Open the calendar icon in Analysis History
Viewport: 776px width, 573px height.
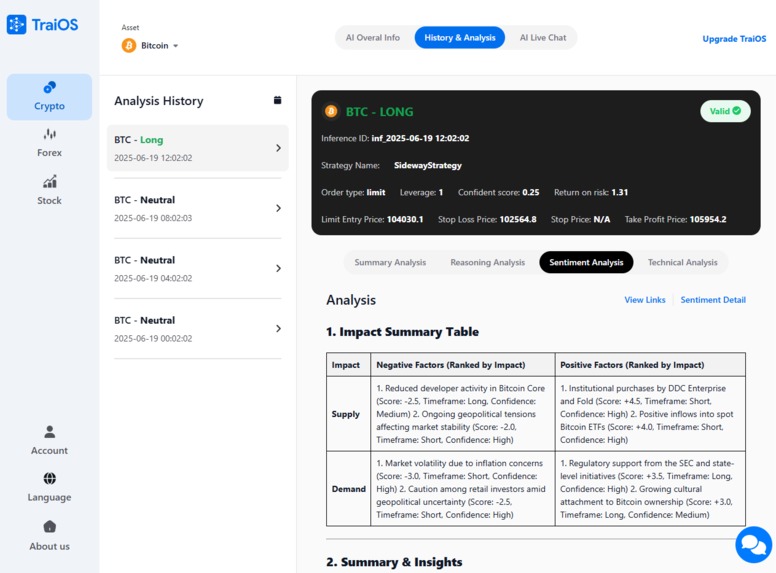[278, 100]
